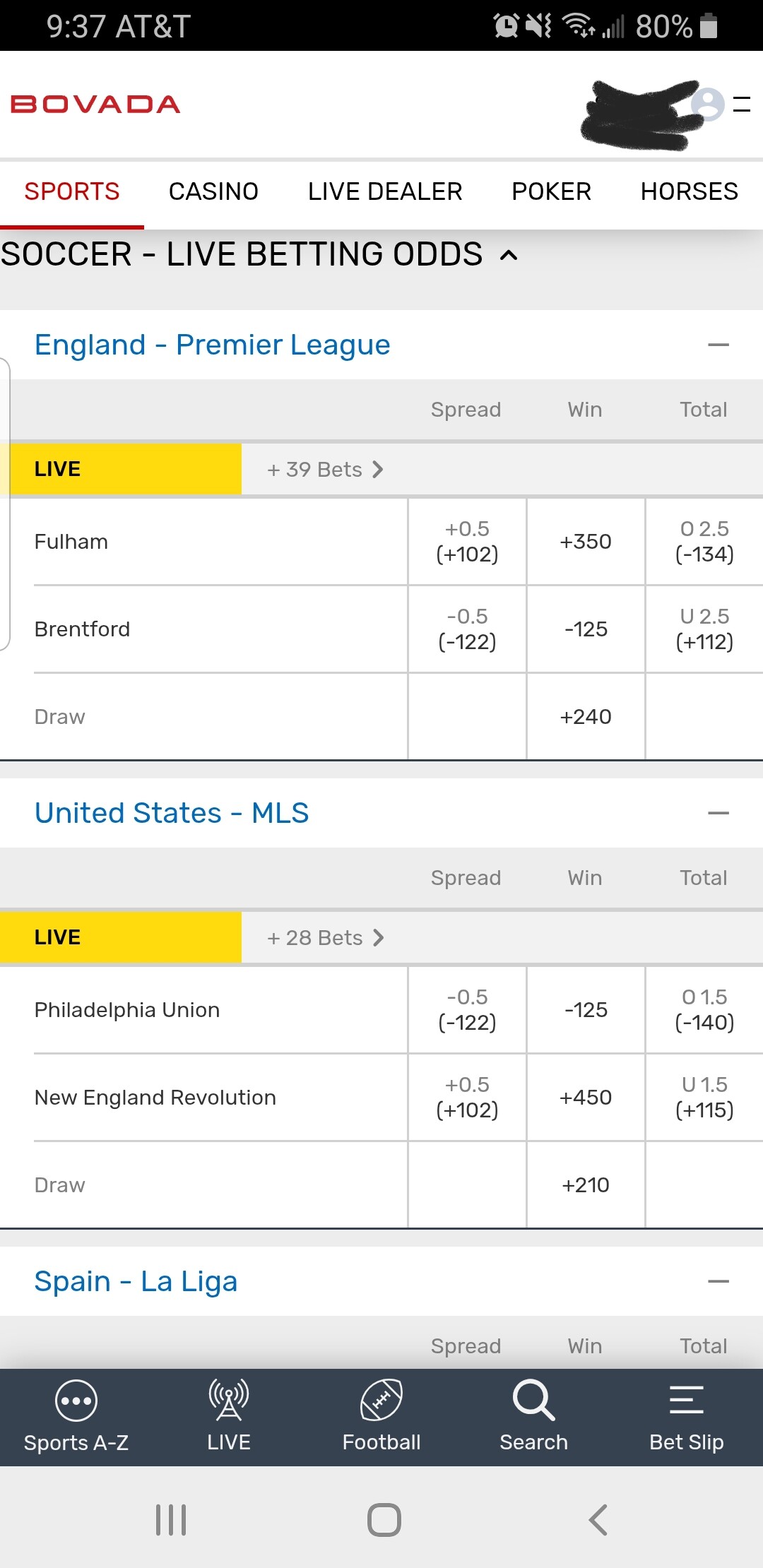Viewport: 763px width, 1568px height.
Task: Select Fulham win odds +350
Action: [586, 542]
